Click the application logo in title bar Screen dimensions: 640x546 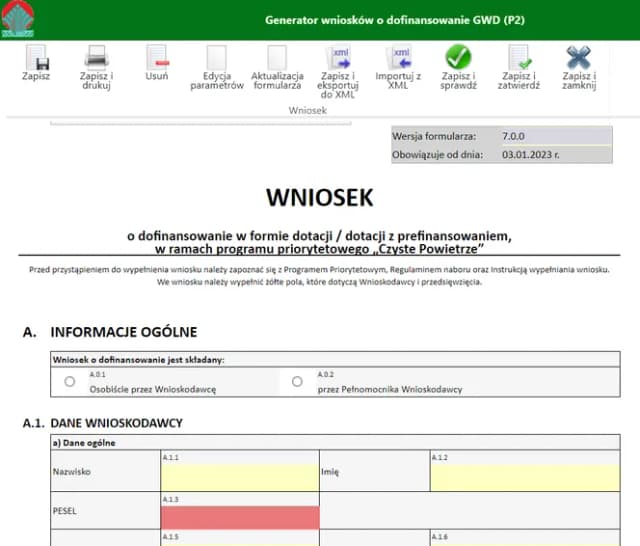coord(18,20)
